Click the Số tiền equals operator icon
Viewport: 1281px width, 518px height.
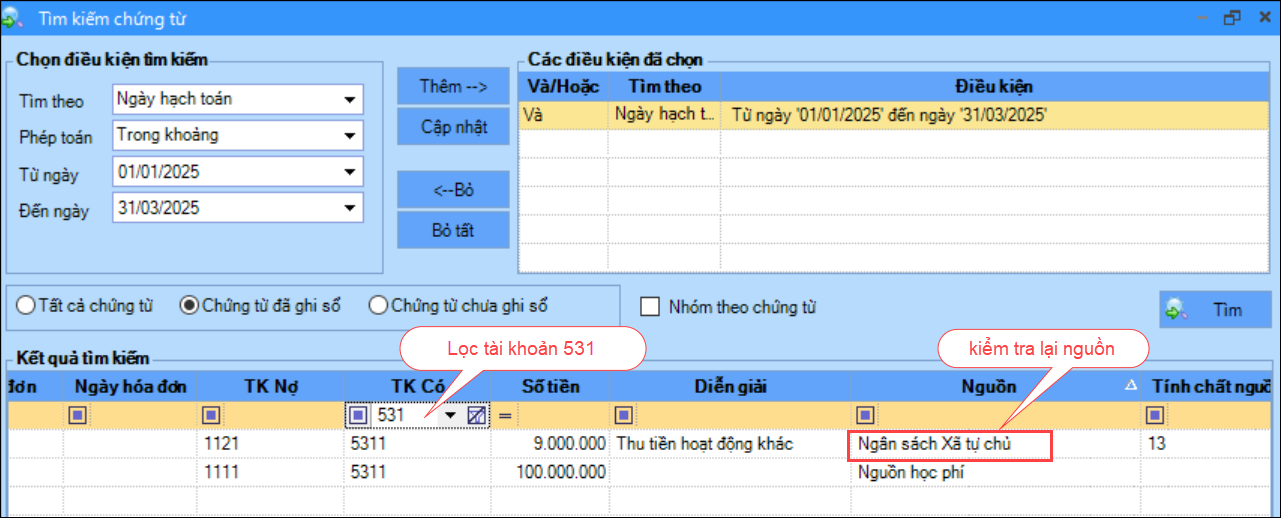[x=505, y=415]
